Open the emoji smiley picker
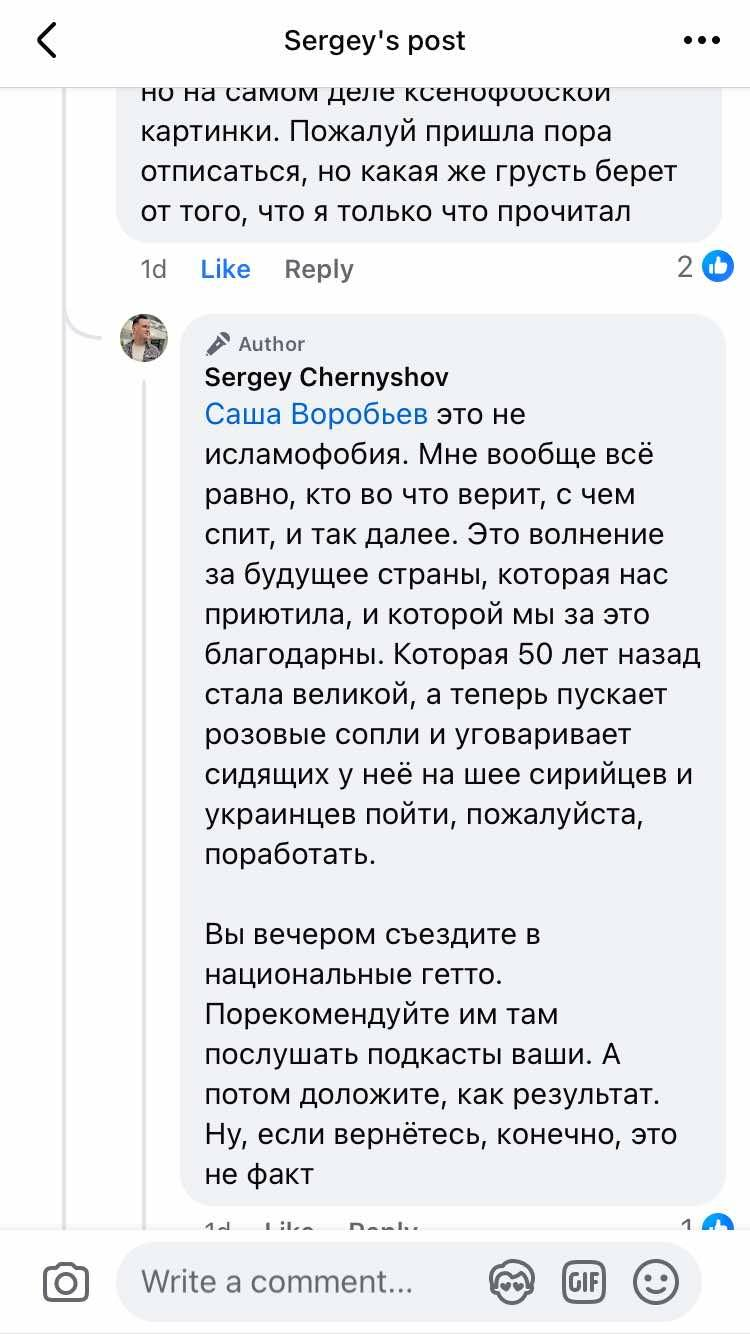 pos(656,1282)
